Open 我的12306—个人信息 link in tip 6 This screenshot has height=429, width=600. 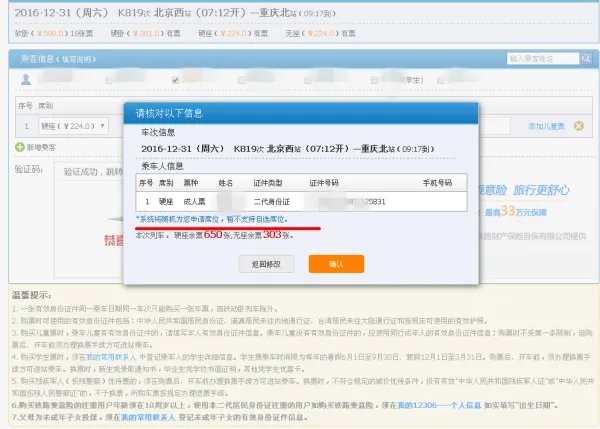(439, 405)
